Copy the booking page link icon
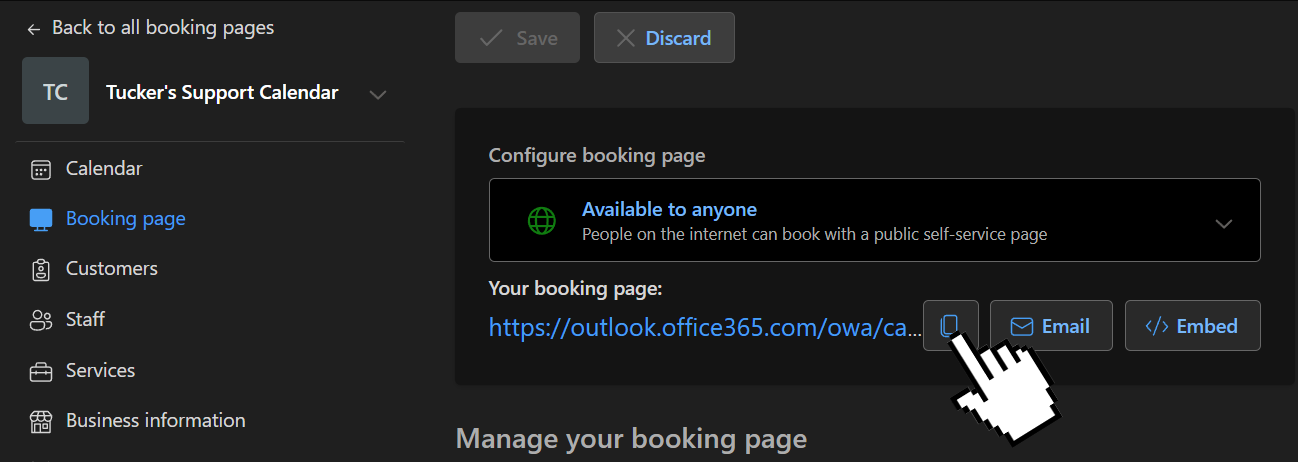 pyautogui.click(x=950, y=326)
